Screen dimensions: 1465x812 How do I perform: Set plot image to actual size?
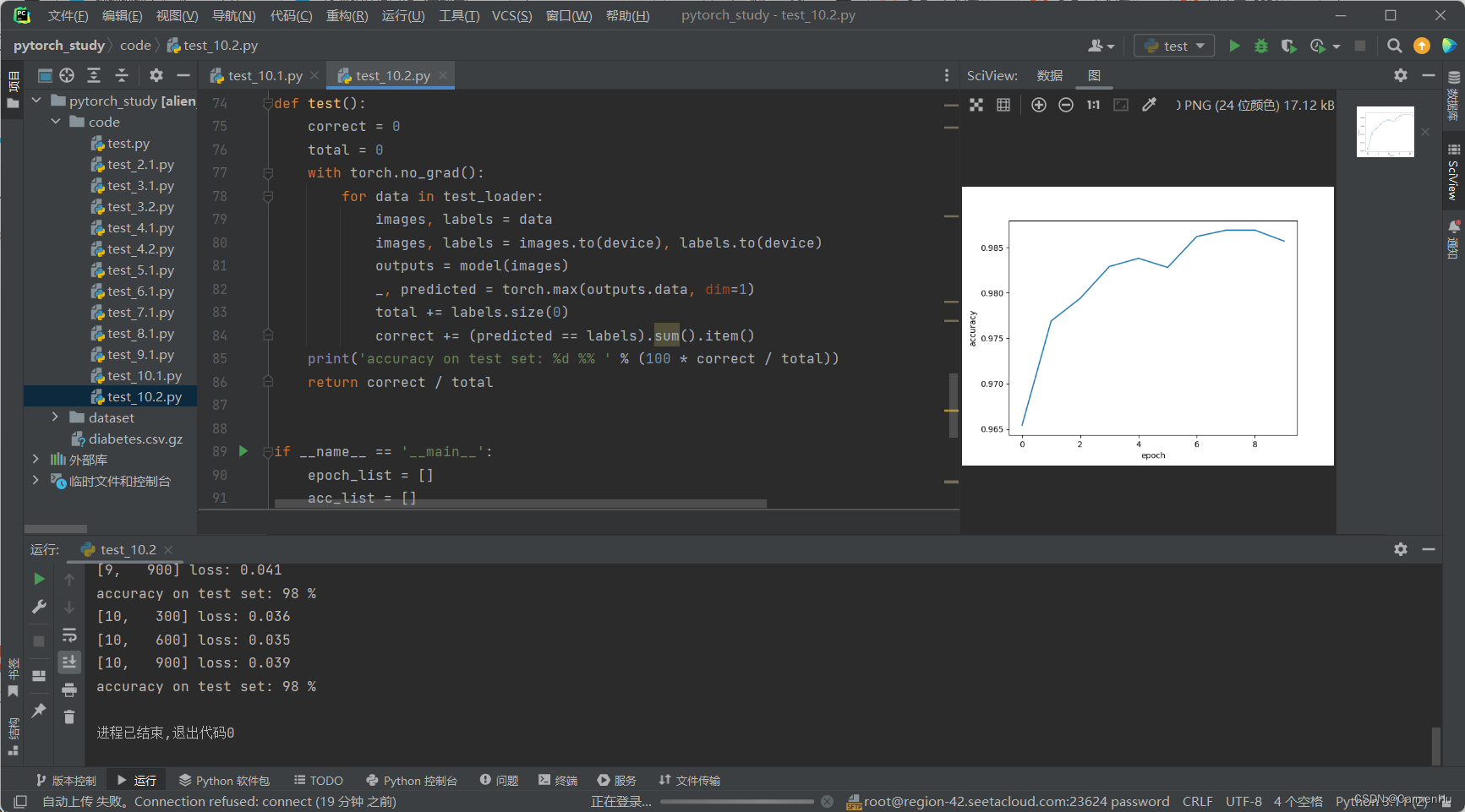coord(1093,105)
